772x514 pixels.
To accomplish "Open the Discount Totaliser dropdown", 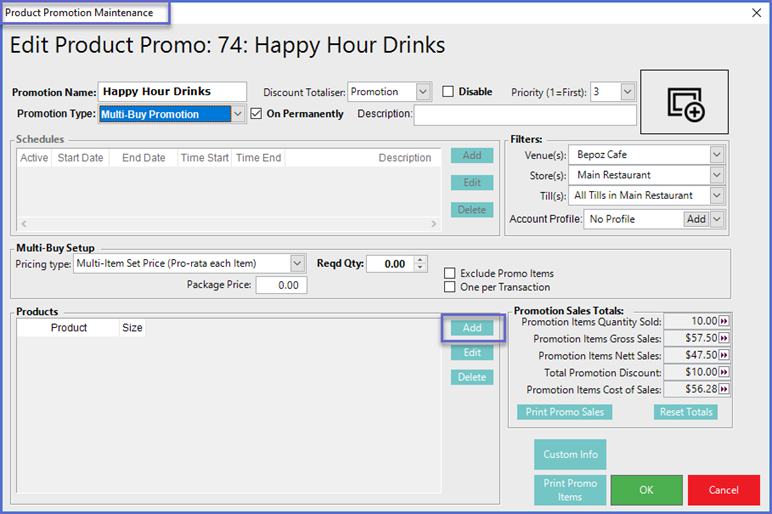I will coord(423,92).
